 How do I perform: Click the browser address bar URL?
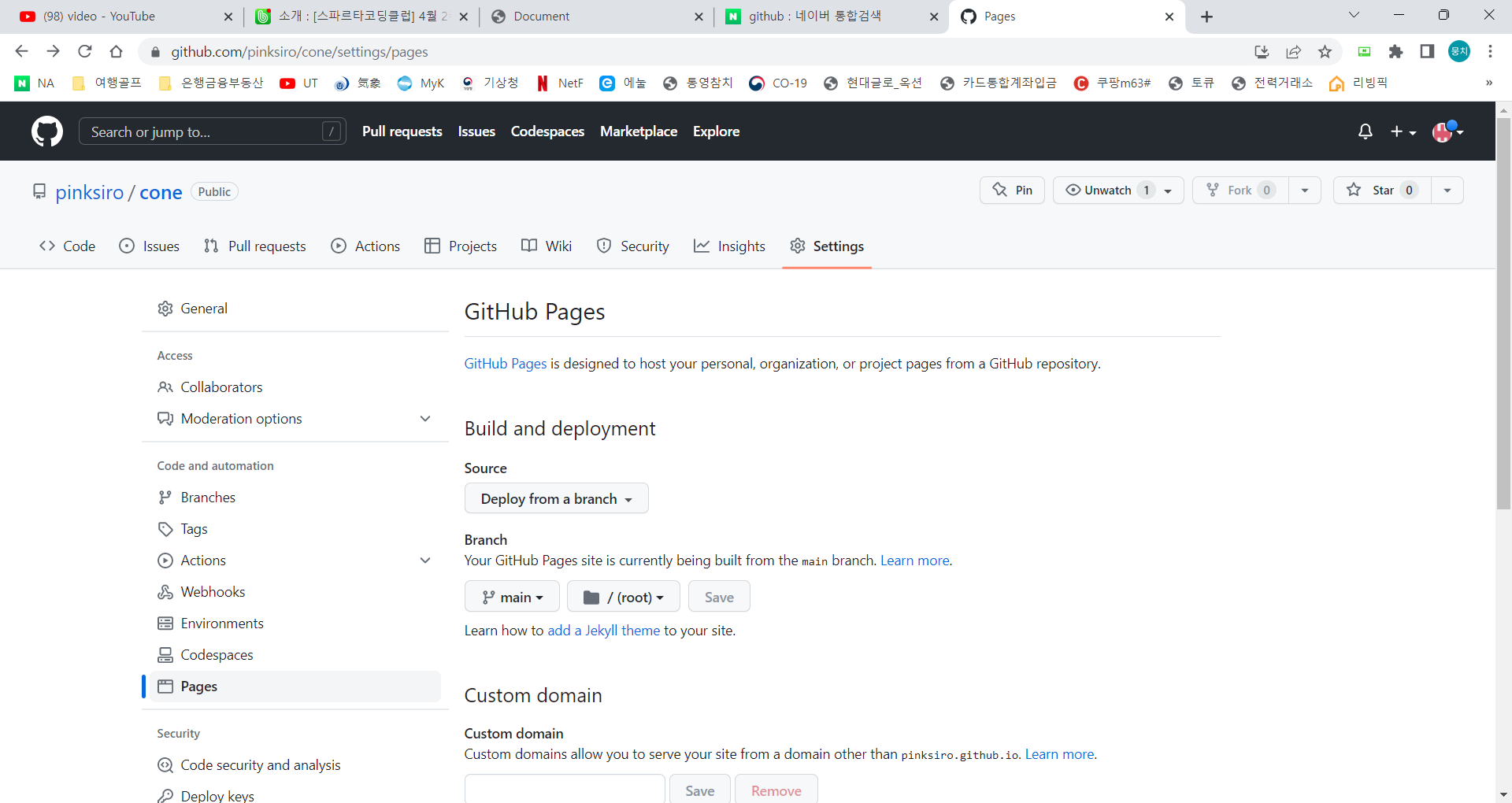click(299, 52)
